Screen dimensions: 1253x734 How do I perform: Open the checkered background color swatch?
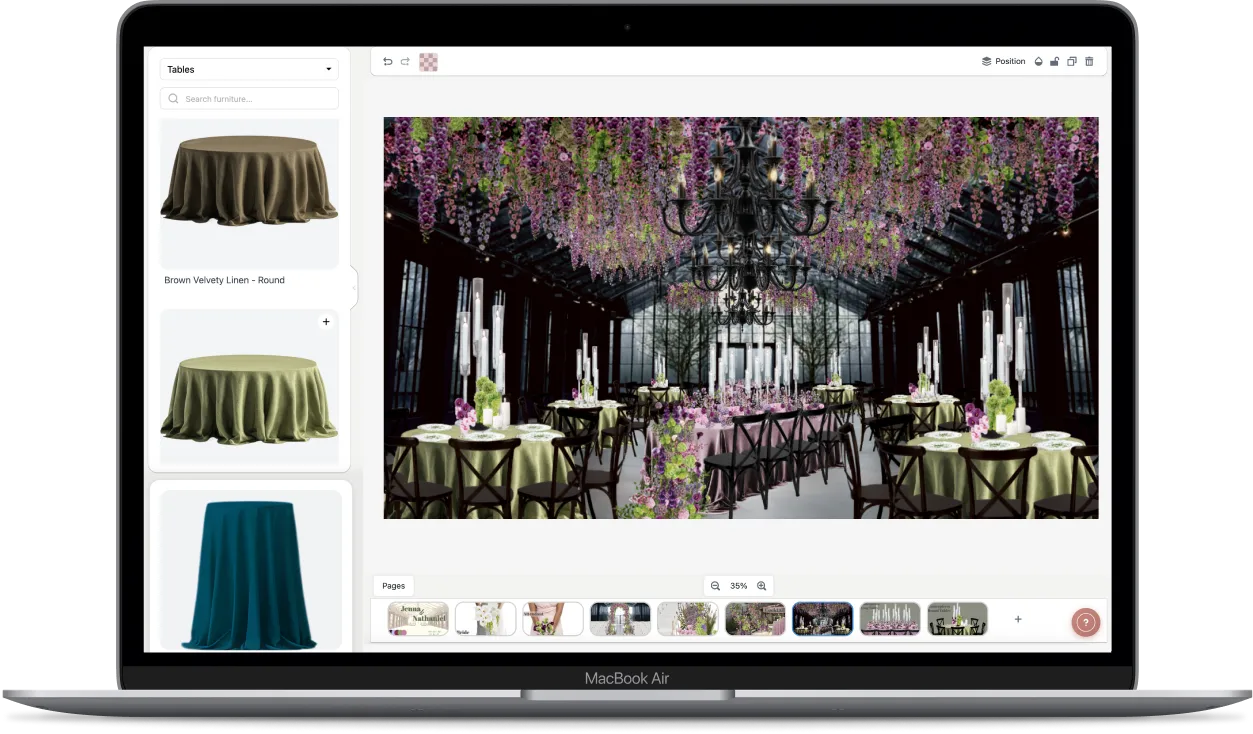point(428,62)
